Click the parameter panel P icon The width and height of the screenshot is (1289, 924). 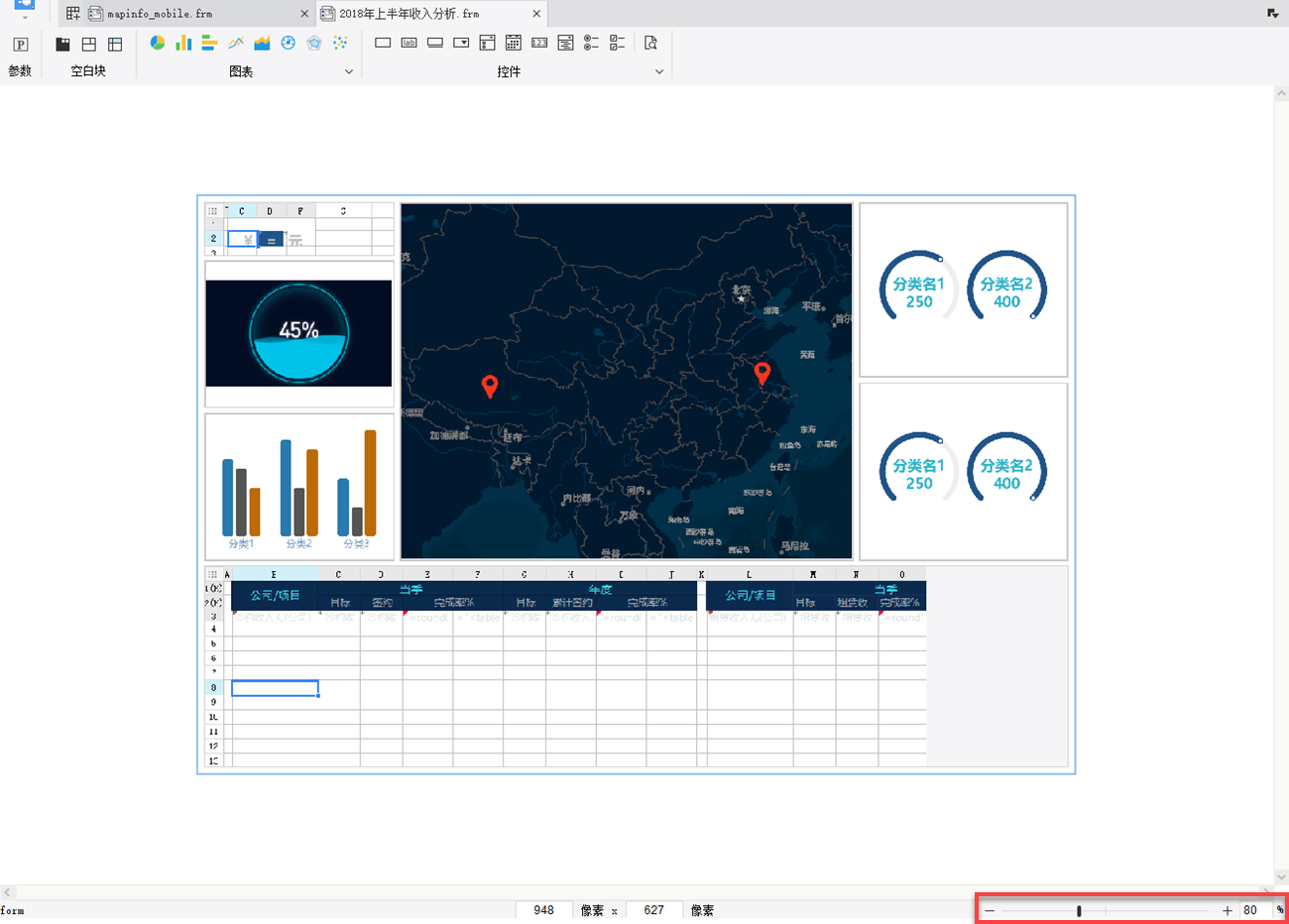(x=20, y=45)
